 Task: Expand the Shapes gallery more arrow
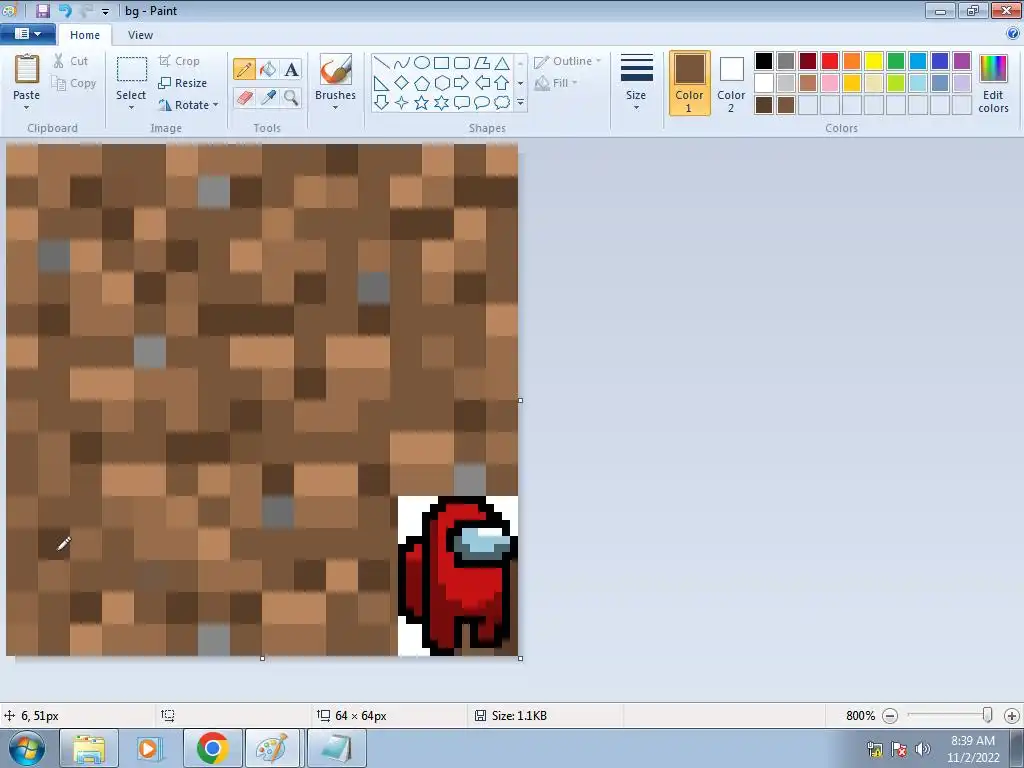coord(520,103)
